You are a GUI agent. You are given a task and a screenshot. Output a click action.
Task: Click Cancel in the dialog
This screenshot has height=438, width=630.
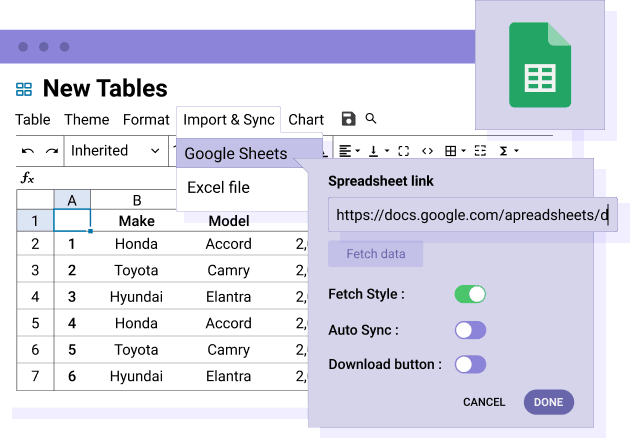point(484,402)
